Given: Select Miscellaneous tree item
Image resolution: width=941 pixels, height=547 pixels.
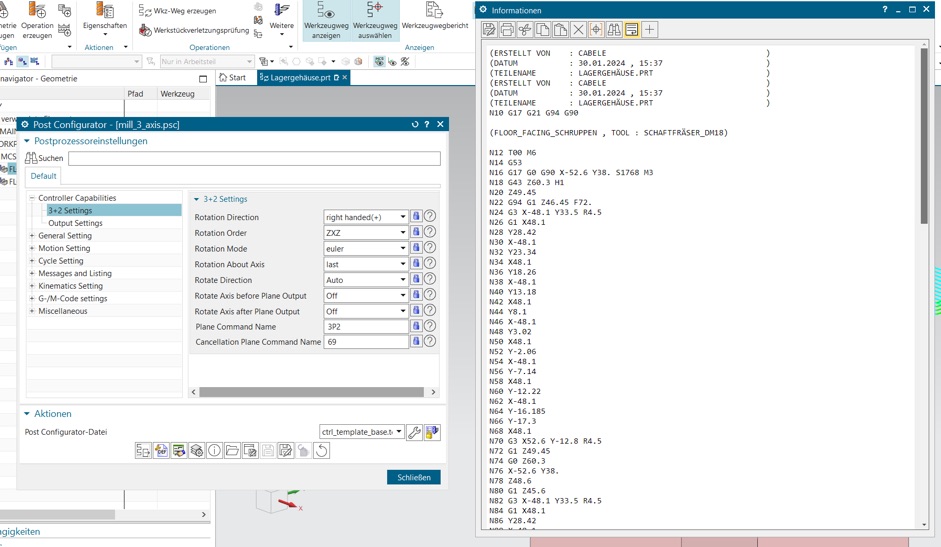Looking at the screenshot, I should point(62,311).
